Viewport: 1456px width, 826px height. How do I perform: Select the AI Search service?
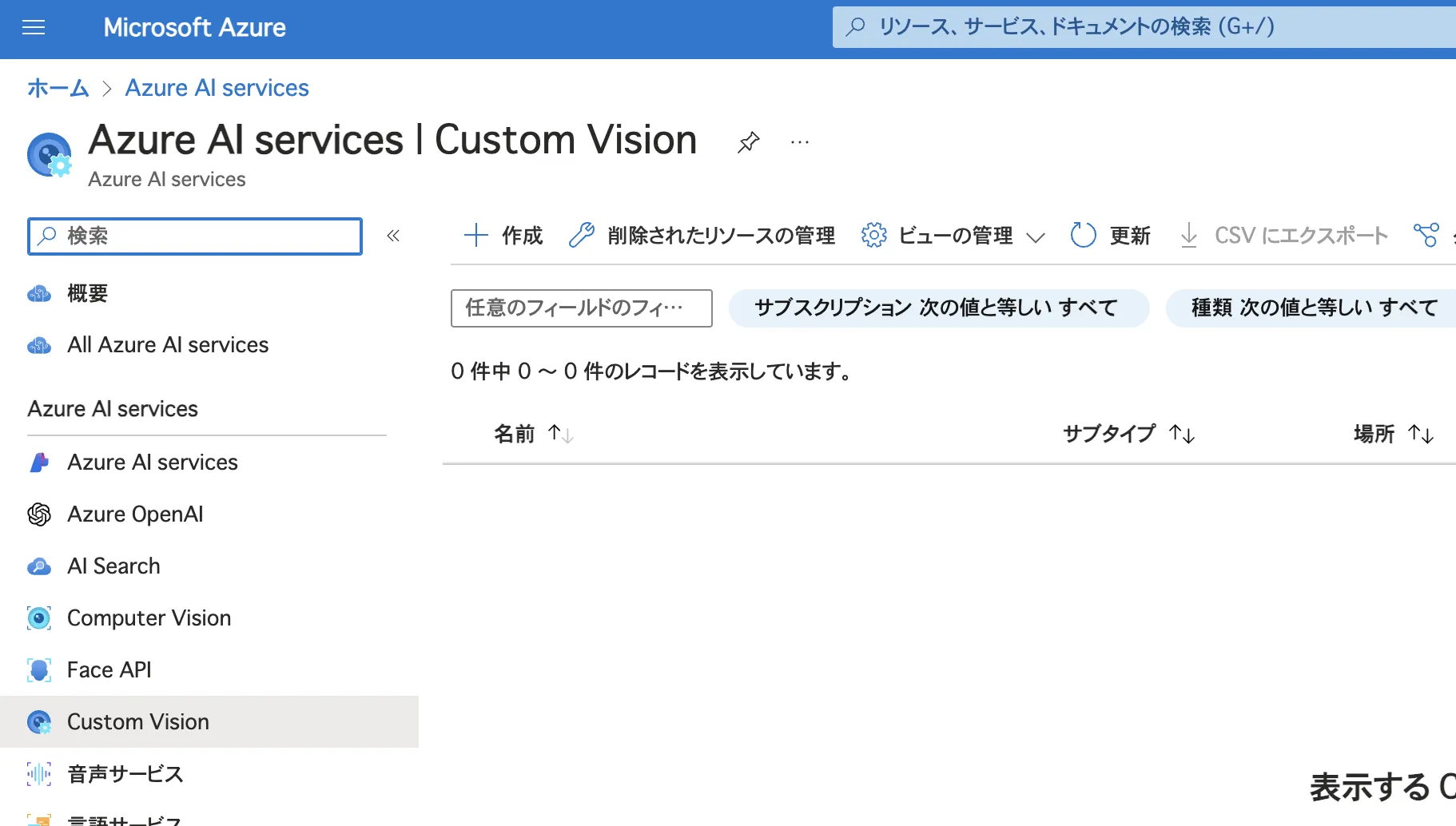coord(113,566)
